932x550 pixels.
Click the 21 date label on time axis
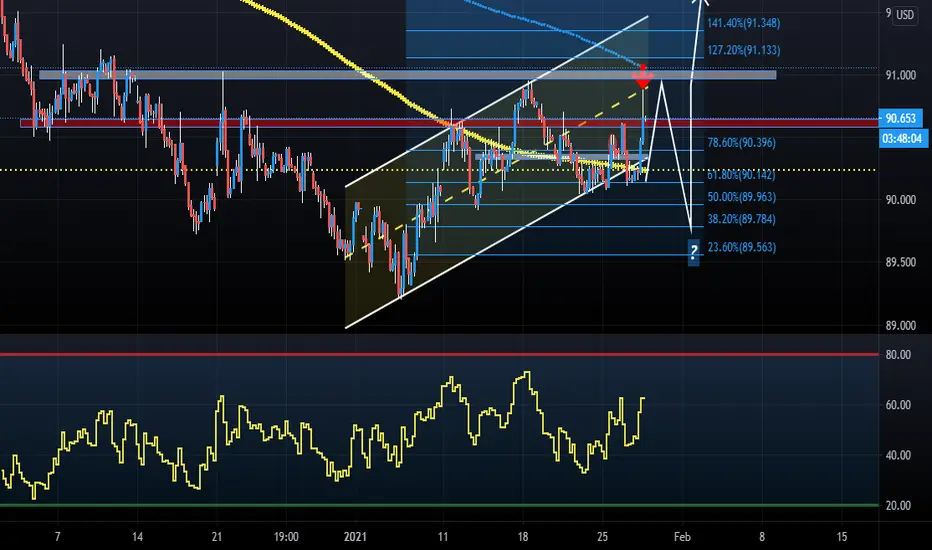[x=217, y=537]
